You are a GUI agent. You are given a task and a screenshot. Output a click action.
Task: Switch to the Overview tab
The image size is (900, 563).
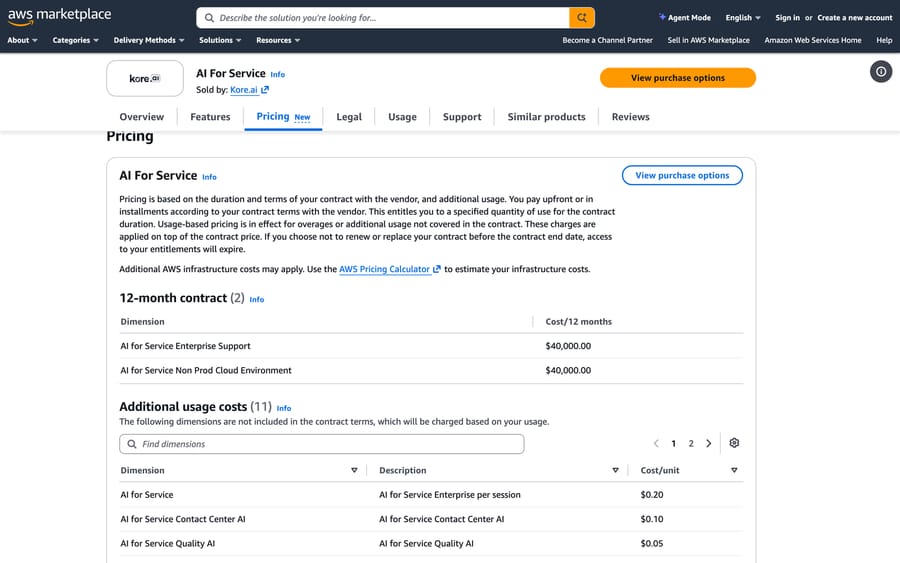142,117
